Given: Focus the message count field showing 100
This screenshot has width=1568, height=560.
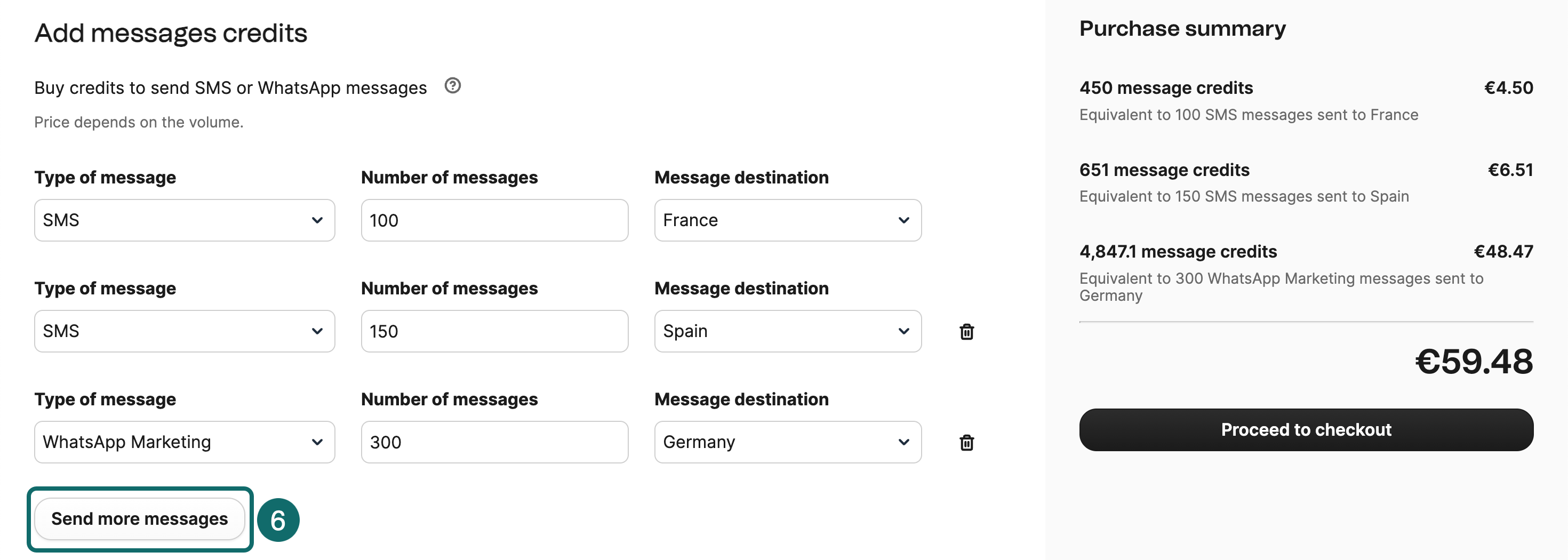Looking at the screenshot, I should tap(494, 220).
